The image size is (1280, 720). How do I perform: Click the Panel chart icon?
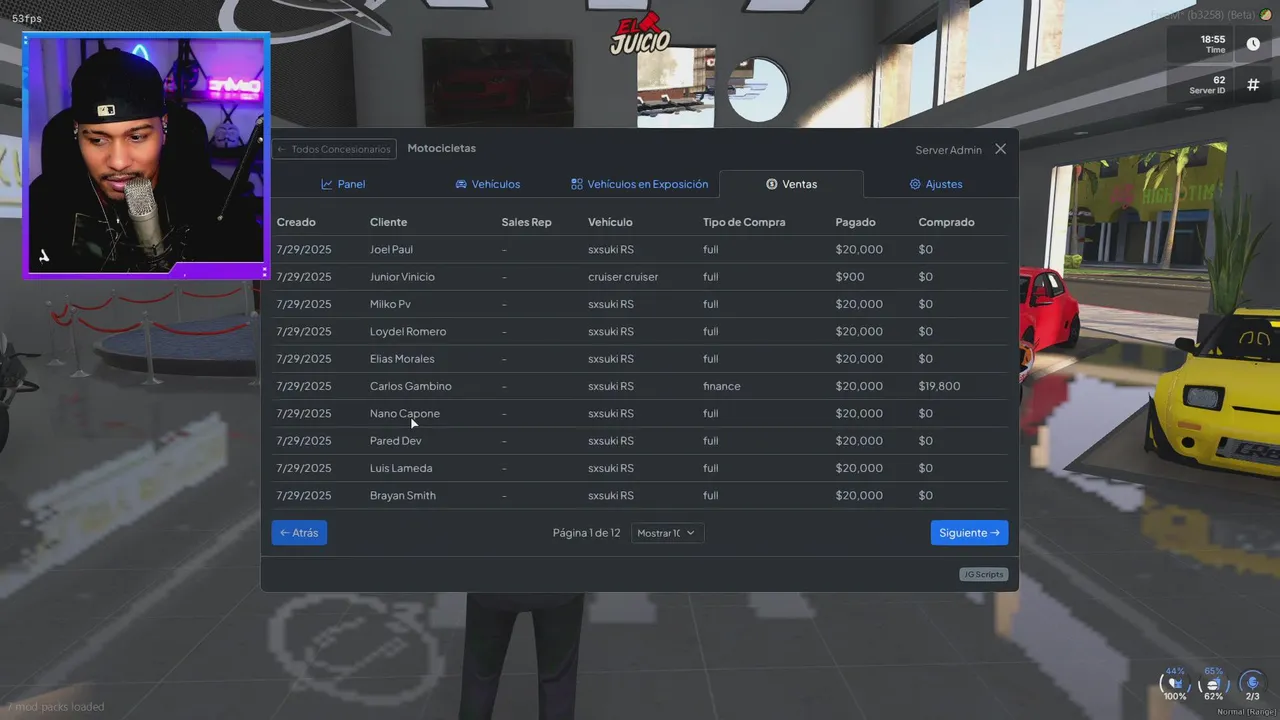tap(326, 184)
